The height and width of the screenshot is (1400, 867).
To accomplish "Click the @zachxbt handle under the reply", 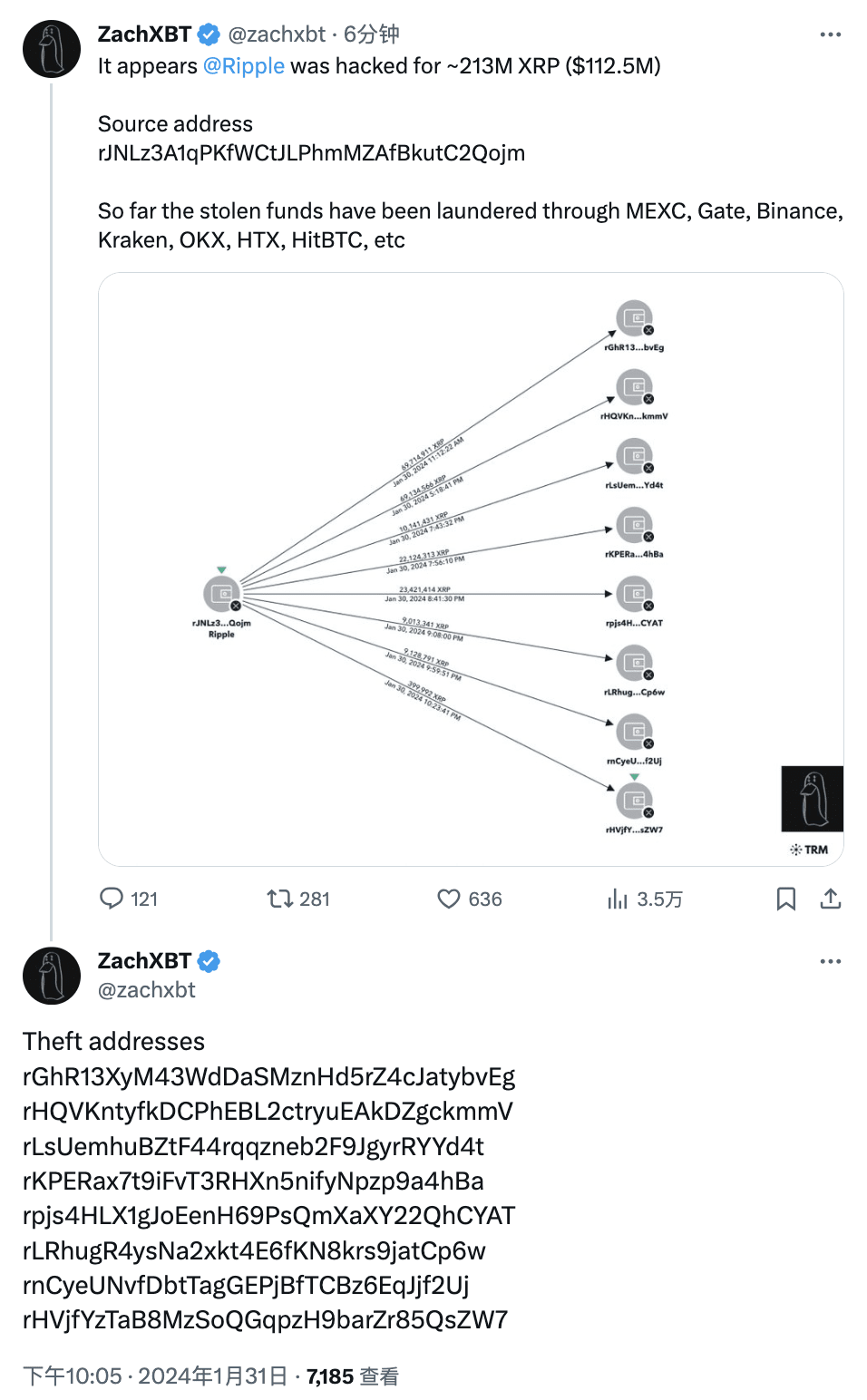I will pyautogui.click(x=145, y=990).
